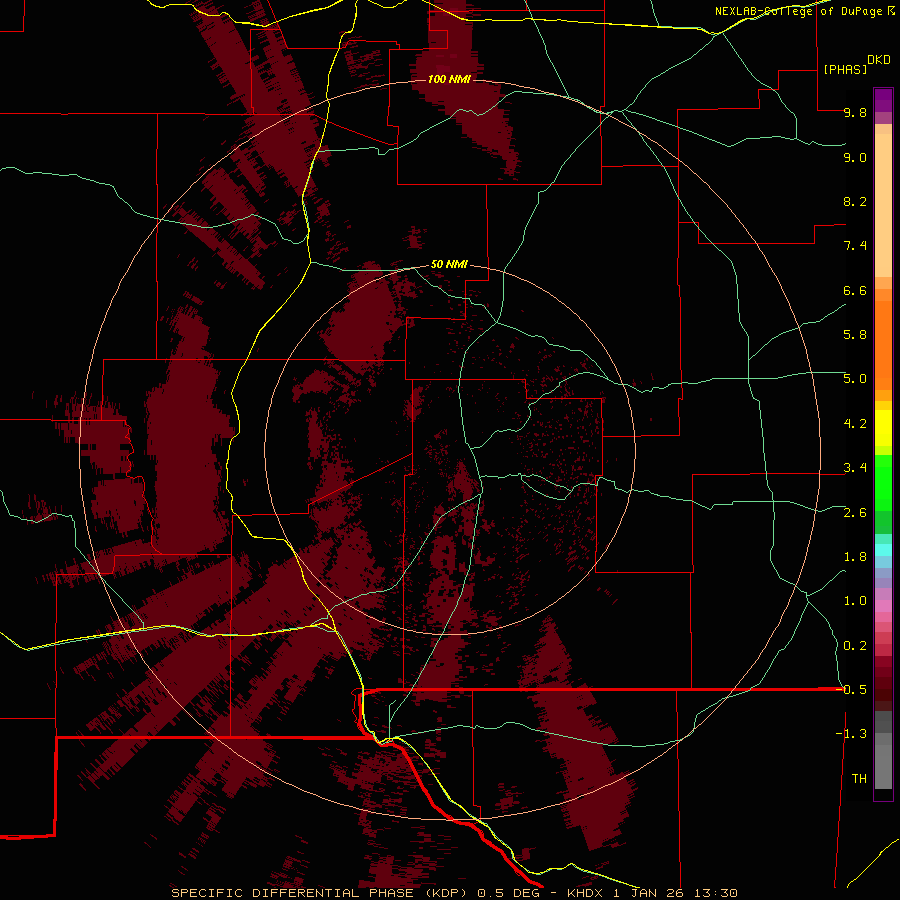Select the 1.0 legend value
Image resolution: width=900 pixels, height=900 pixels.
click(855, 601)
